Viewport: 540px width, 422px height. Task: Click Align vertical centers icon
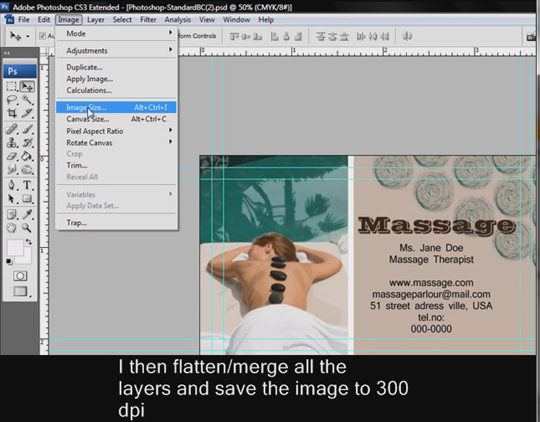[246, 36]
